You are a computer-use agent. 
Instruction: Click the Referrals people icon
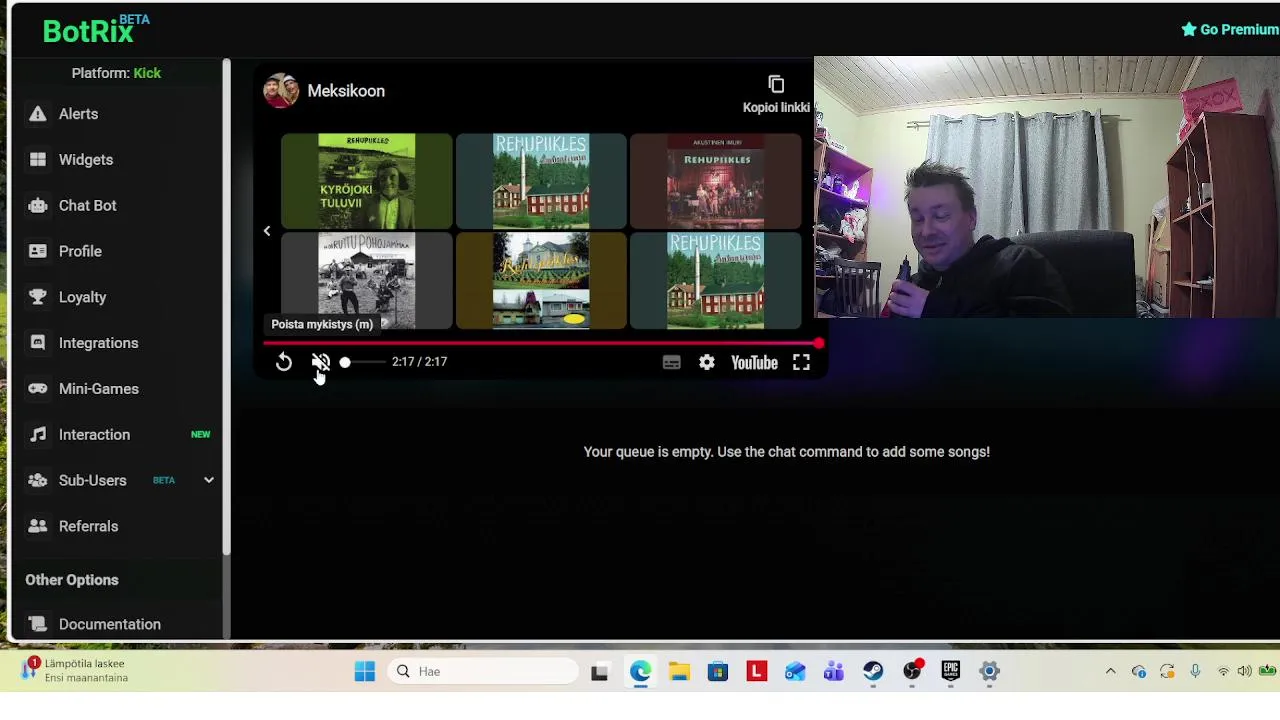[37, 527]
